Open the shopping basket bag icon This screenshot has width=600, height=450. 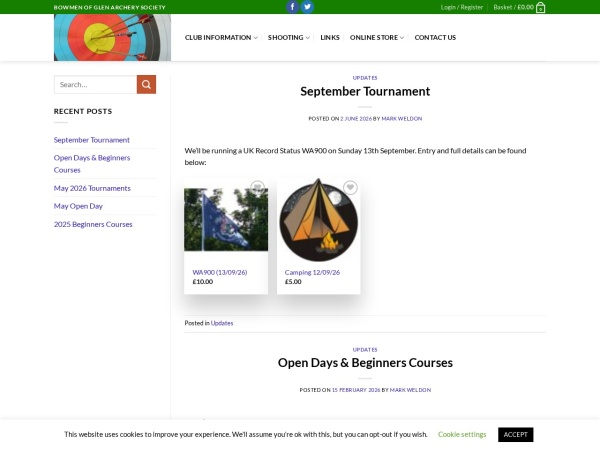540,7
